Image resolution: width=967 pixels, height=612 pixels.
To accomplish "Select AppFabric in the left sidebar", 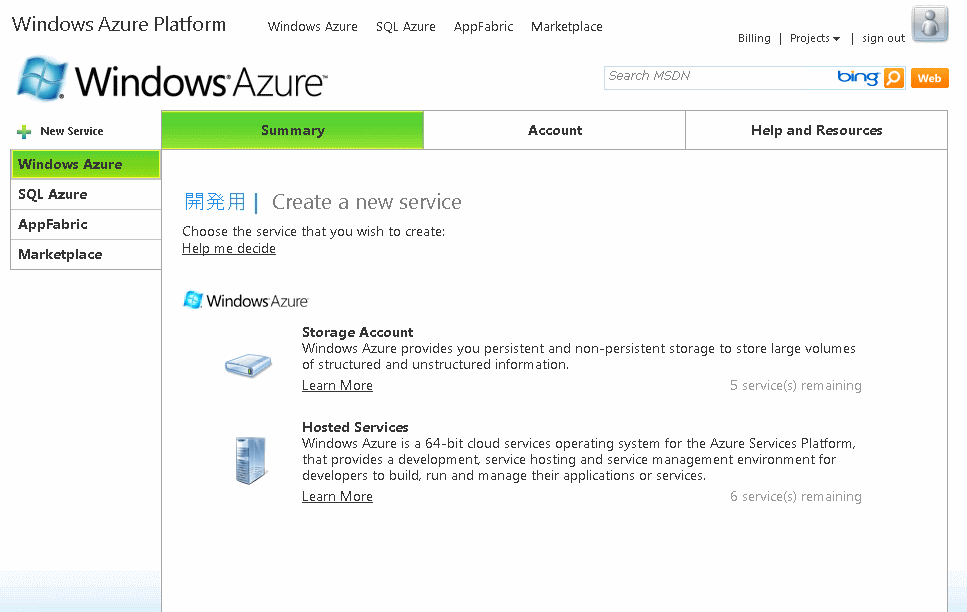I will click(x=86, y=225).
